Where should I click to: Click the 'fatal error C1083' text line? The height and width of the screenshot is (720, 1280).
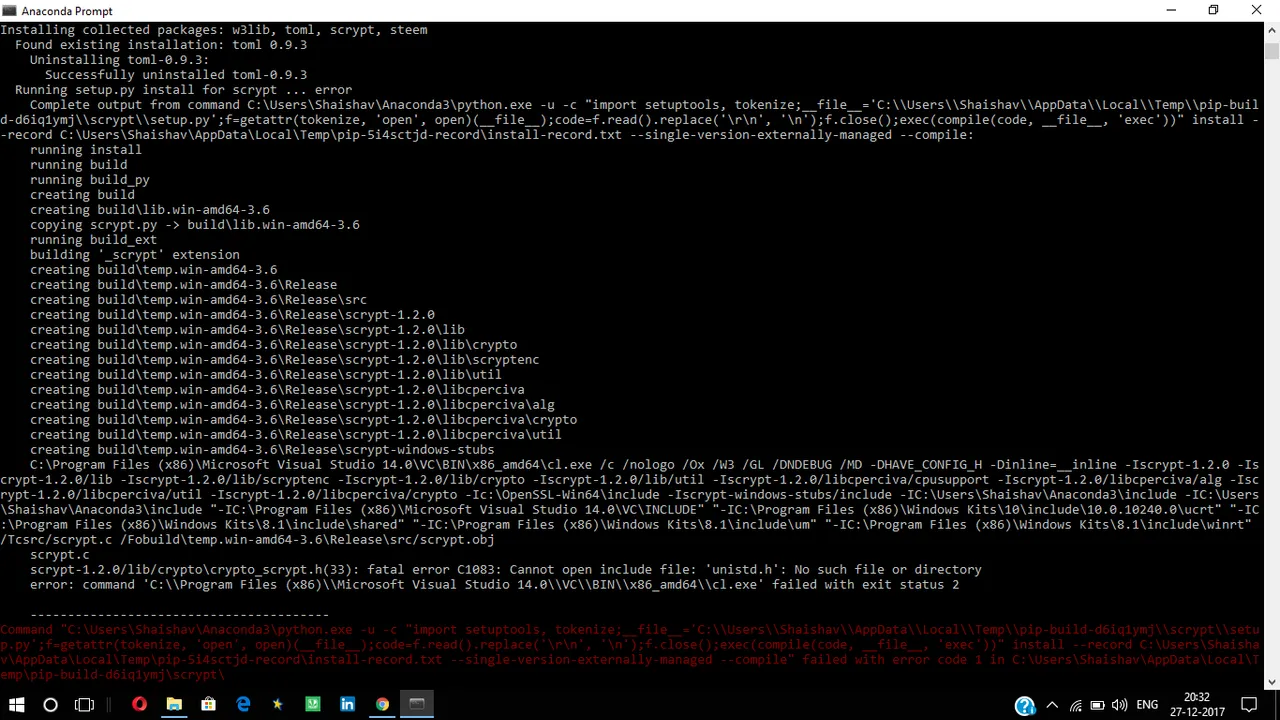click(x=505, y=570)
